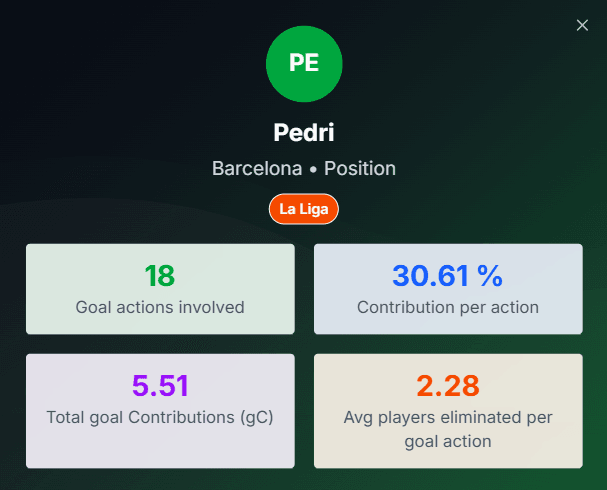Click the PE initials inside the avatar
Viewport: 607px width, 490px height.
click(304, 63)
